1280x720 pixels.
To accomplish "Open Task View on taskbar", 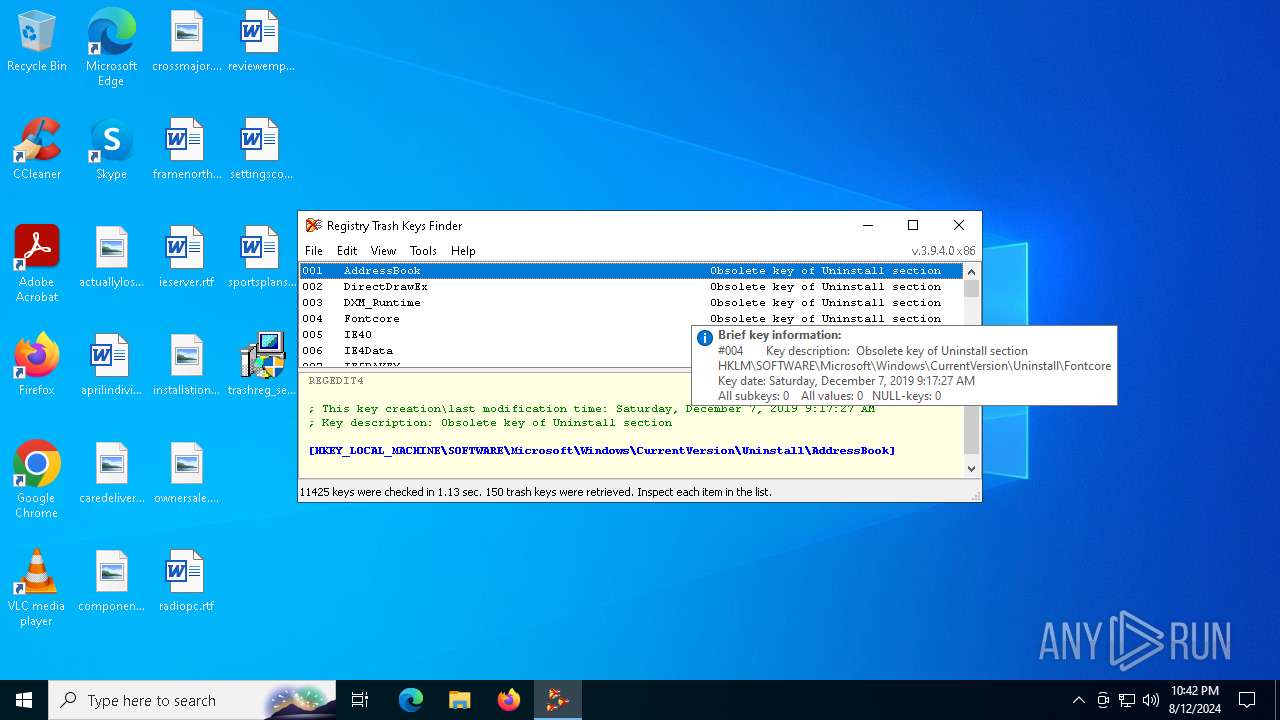I will point(360,700).
